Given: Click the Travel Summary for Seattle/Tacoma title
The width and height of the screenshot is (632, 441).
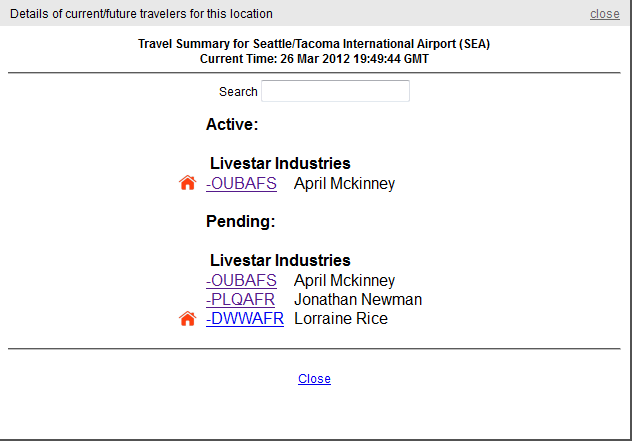Looking at the screenshot, I should click(x=314, y=44).
